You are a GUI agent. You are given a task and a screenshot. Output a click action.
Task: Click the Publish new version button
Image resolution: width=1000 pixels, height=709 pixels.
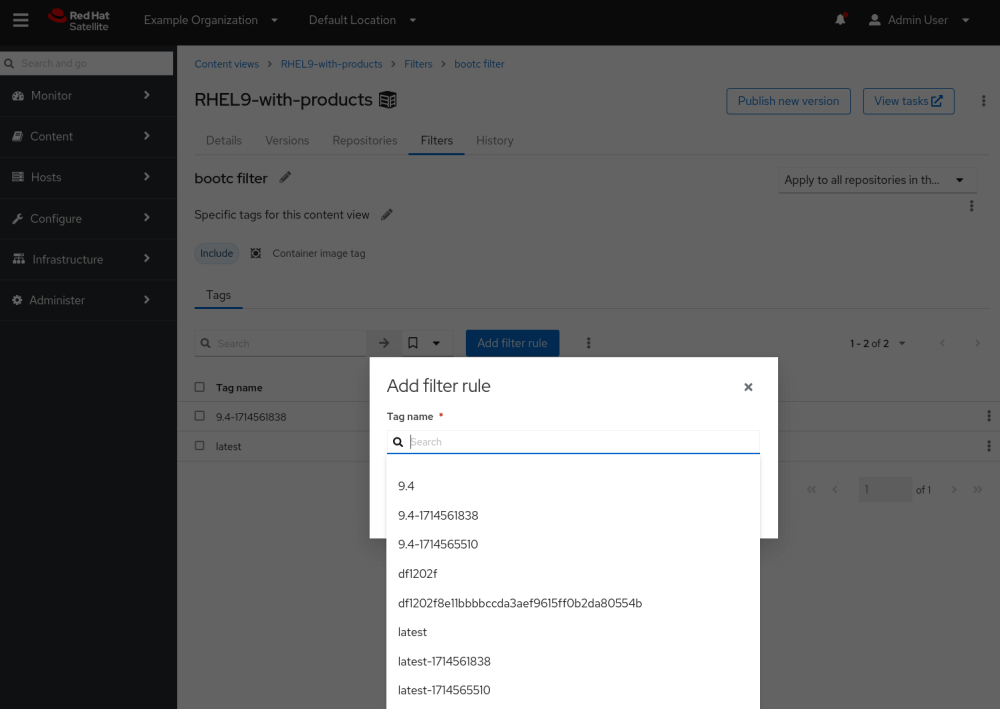pyautogui.click(x=788, y=101)
